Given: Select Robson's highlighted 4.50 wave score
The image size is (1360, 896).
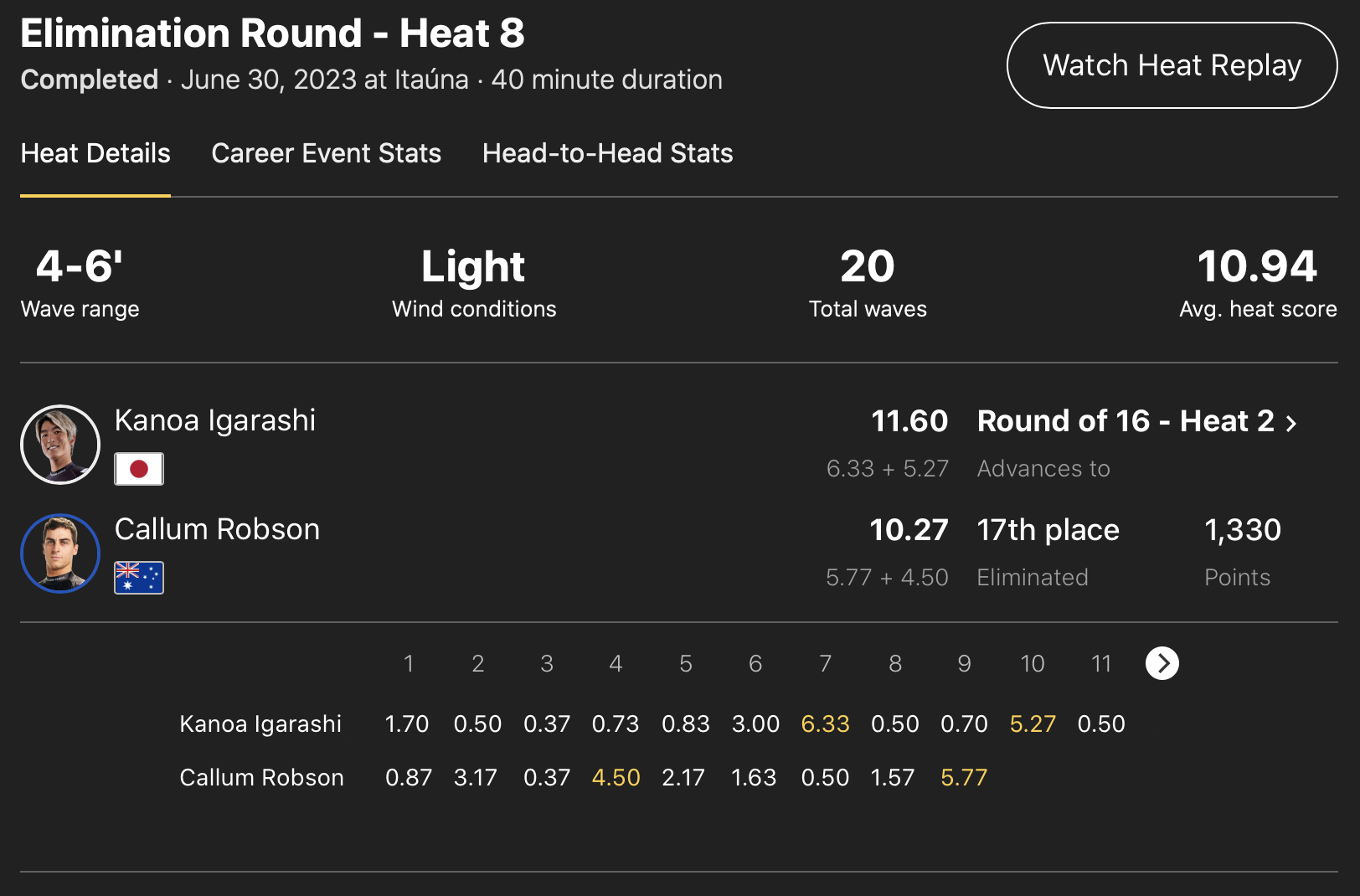Looking at the screenshot, I should coord(616,777).
